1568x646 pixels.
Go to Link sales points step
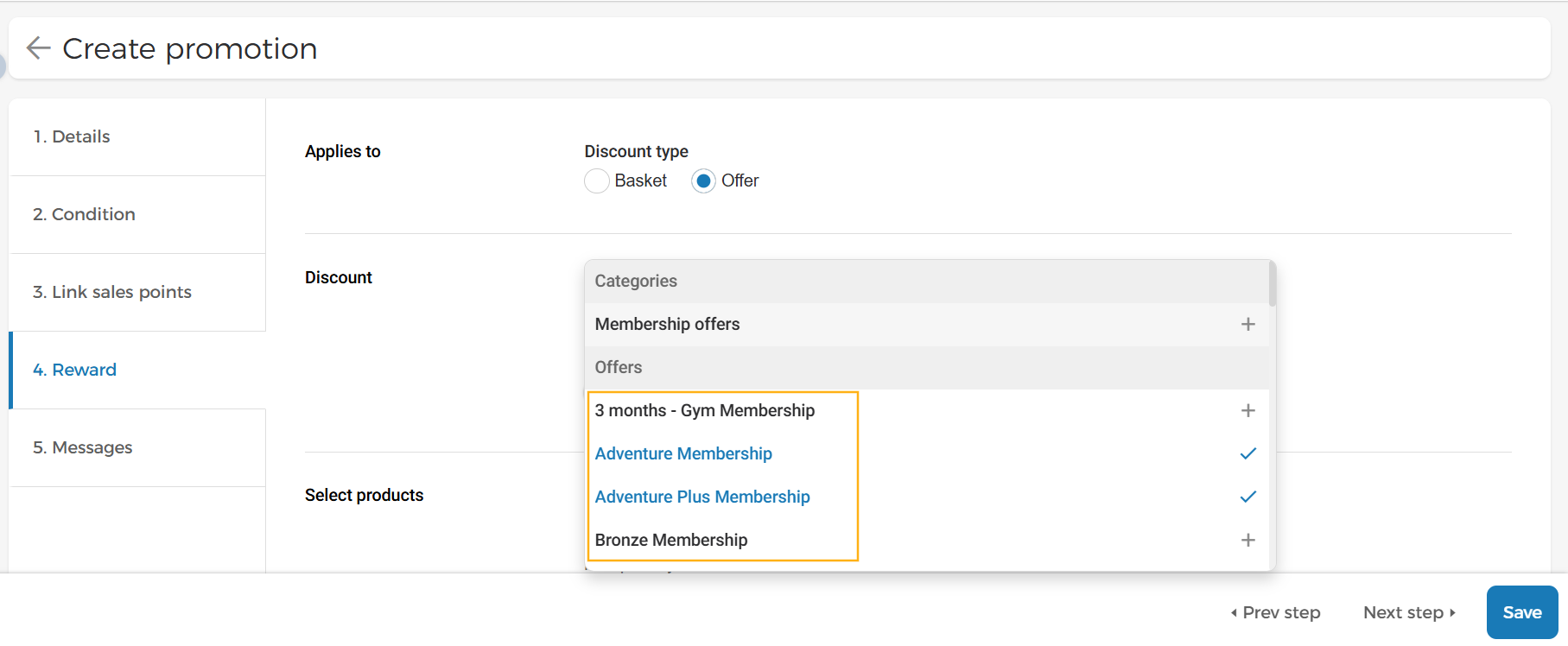pyautogui.click(x=137, y=292)
